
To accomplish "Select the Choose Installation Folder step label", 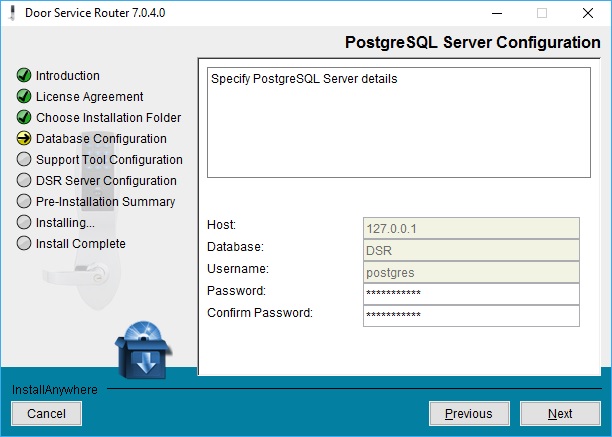I will tap(109, 117).
